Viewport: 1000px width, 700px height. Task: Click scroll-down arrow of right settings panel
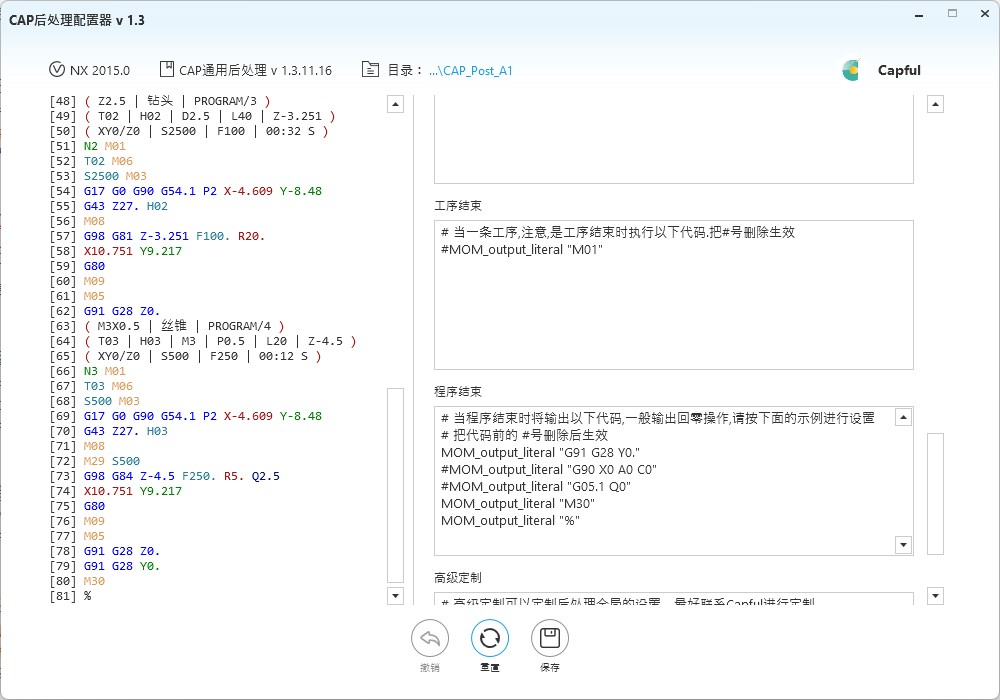[x=935, y=596]
